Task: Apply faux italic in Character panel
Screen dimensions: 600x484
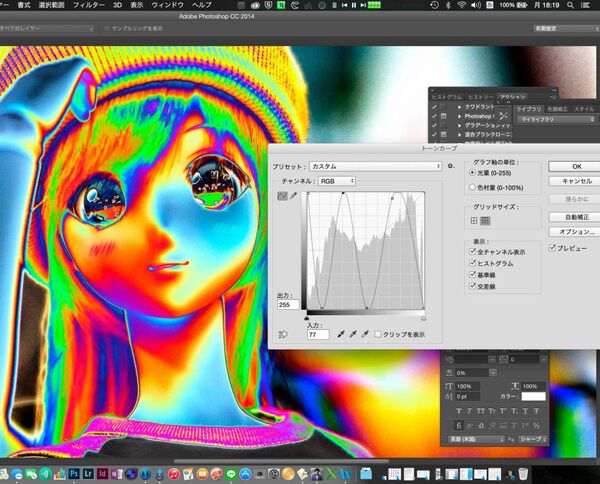Action: click(x=470, y=411)
